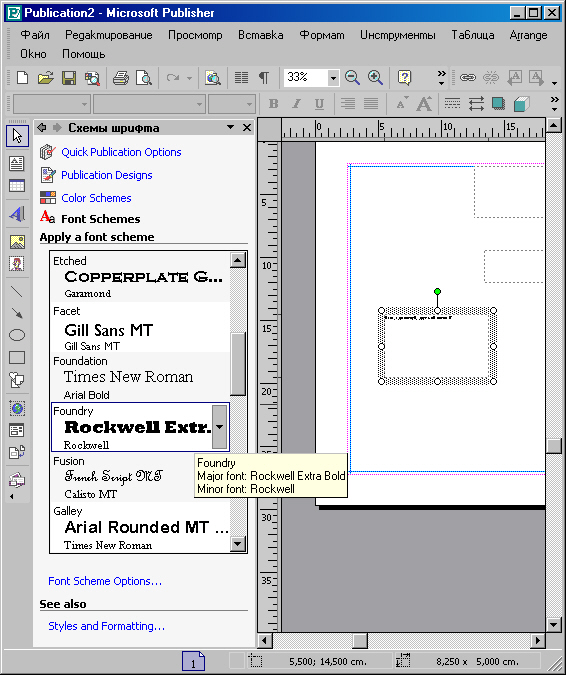Open the zoom percentage dropdown
Image resolution: width=566 pixels, height=675 pixels.
tap(333, 78)
